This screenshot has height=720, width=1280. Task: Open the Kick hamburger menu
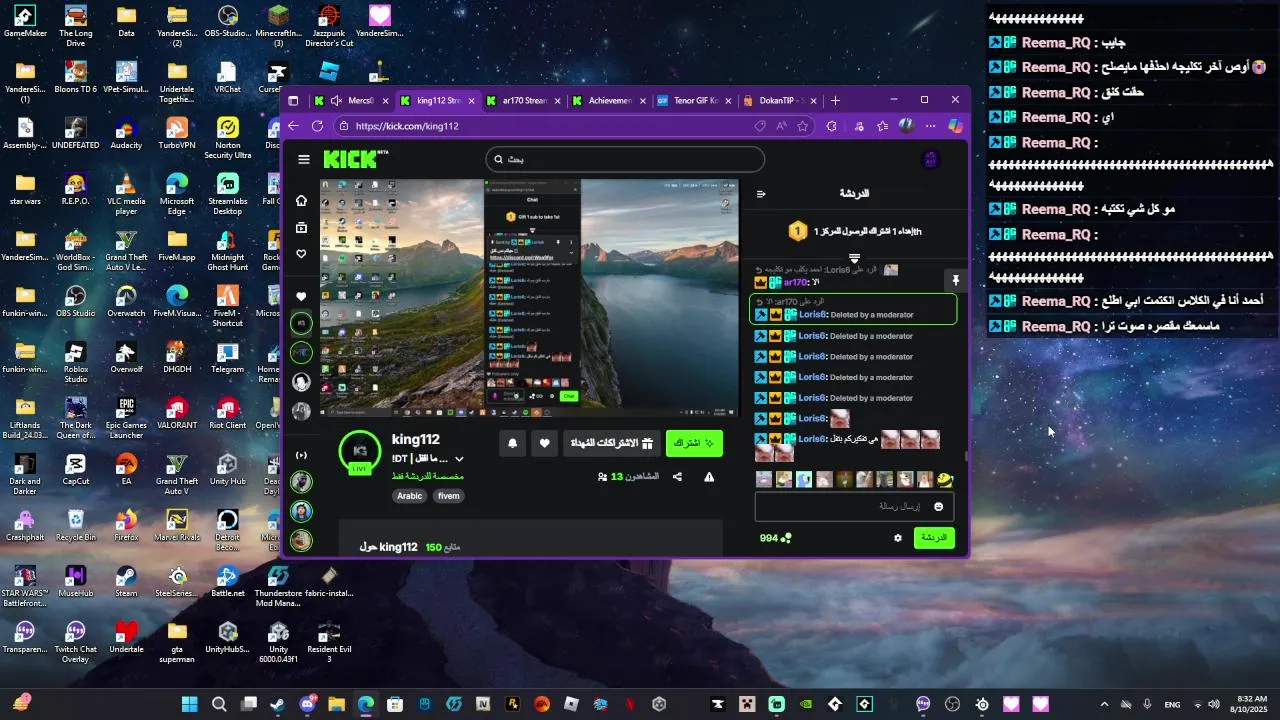[x=304, y=159]
